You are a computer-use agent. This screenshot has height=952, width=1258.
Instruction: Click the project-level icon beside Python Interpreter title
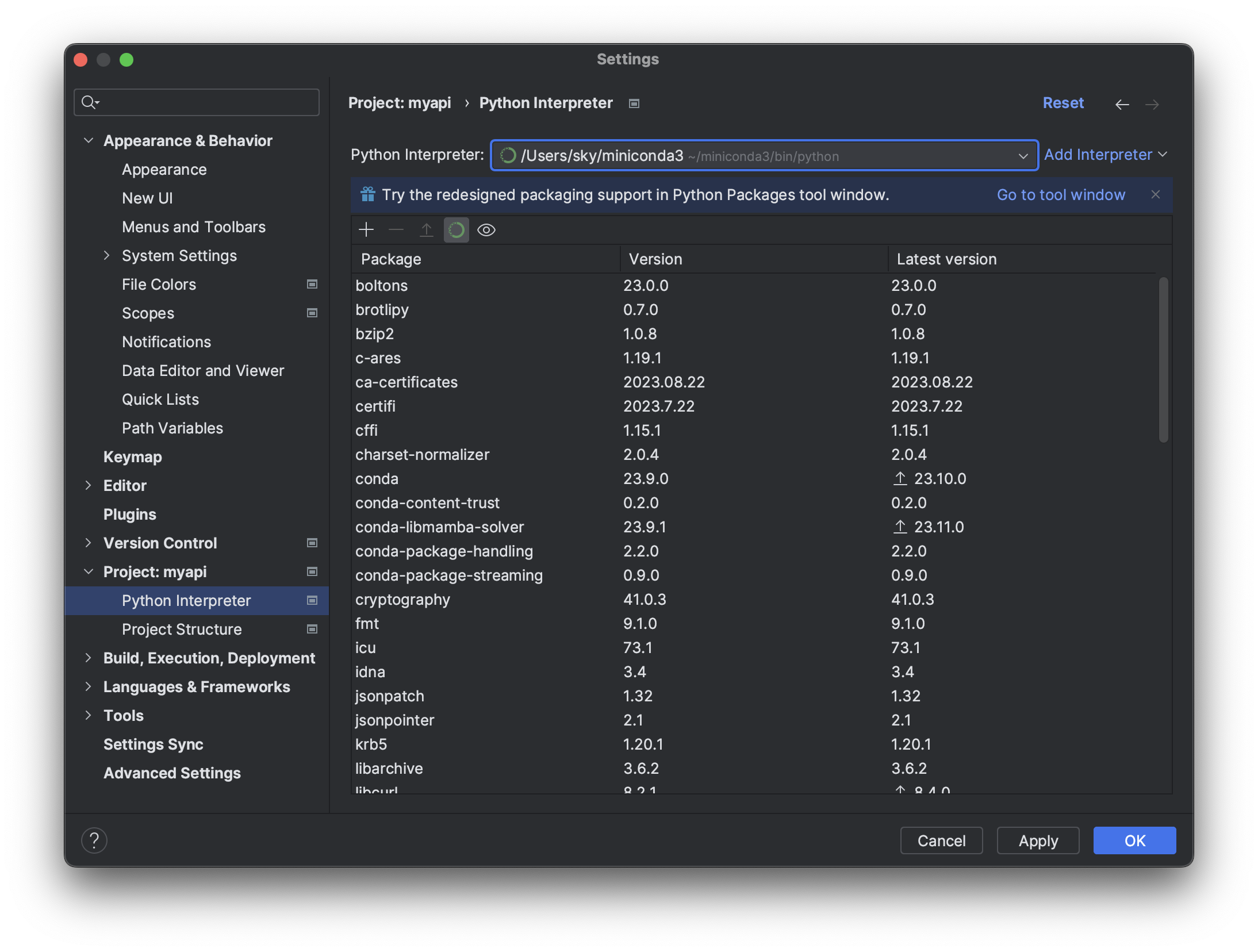(634, 103)
